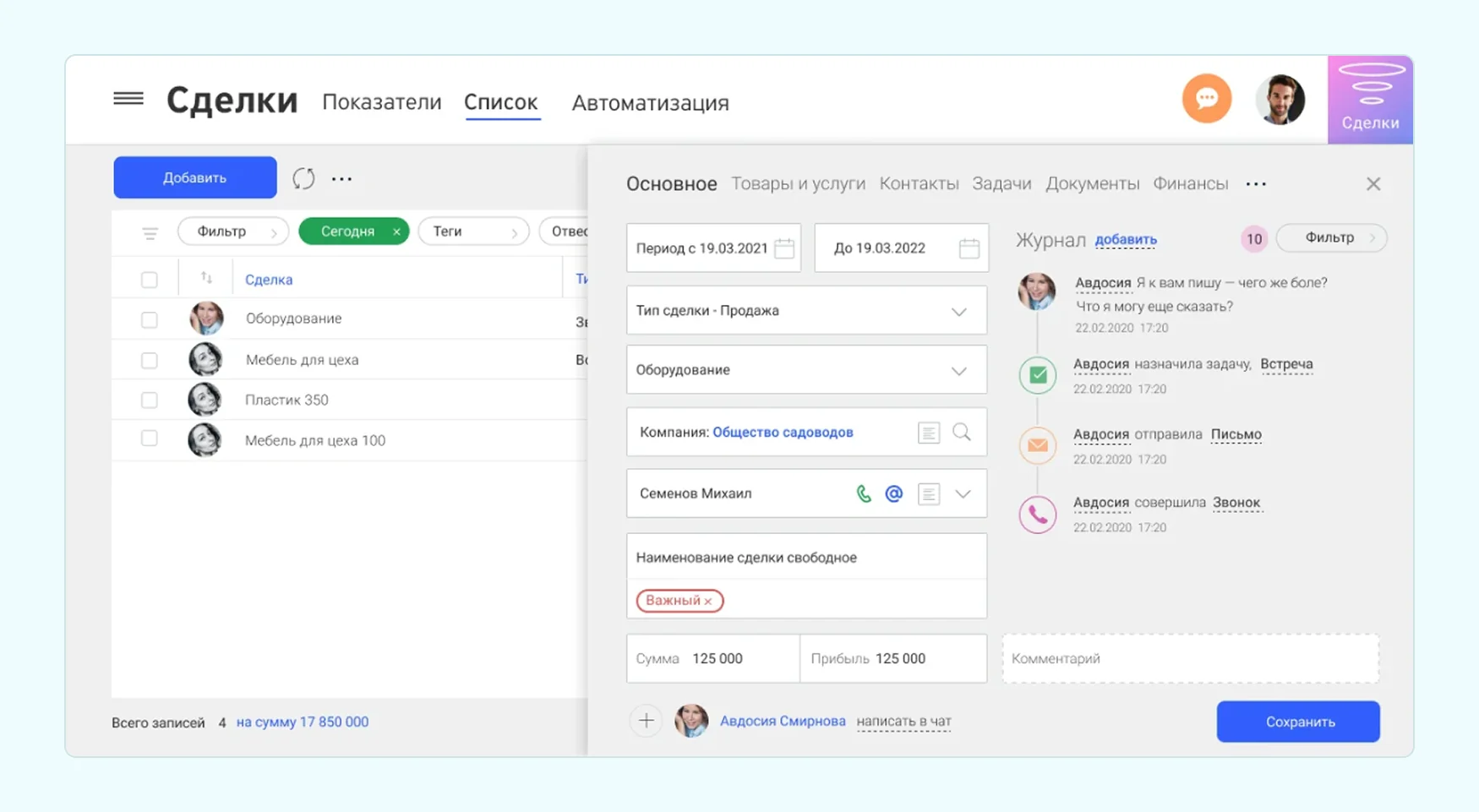Screen dimensions: 1479x812
Task: Open calendar for До 19.03.2022
Action: (x=969, y=248)
